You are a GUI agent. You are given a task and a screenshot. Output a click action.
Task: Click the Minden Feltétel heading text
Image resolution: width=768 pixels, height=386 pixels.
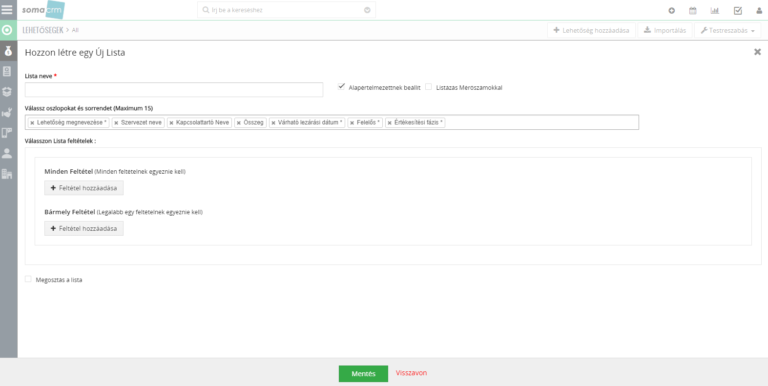click(x=69, y=172)
